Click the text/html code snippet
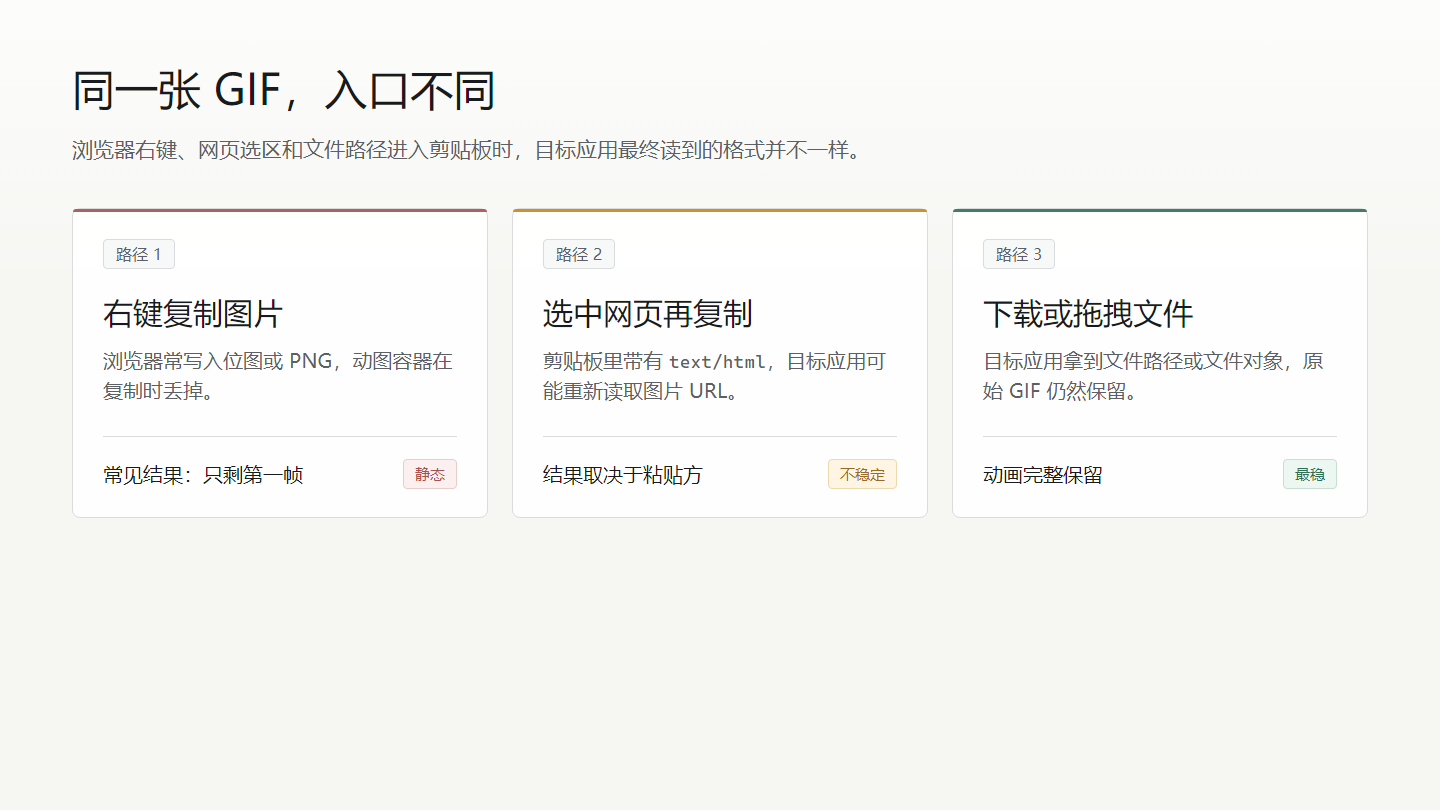This screenshot has width=1440, height=810. 717,362
